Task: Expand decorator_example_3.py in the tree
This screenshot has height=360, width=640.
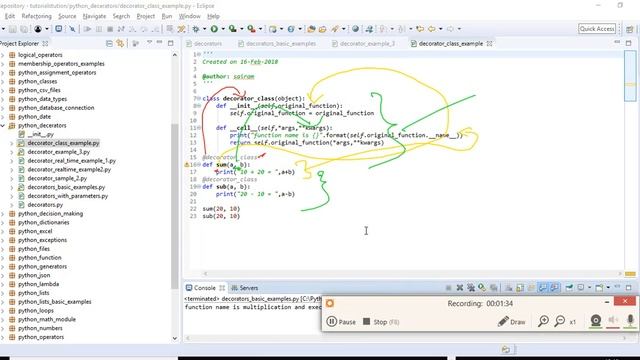Action: pyautogui.click(x=12, y=152)
